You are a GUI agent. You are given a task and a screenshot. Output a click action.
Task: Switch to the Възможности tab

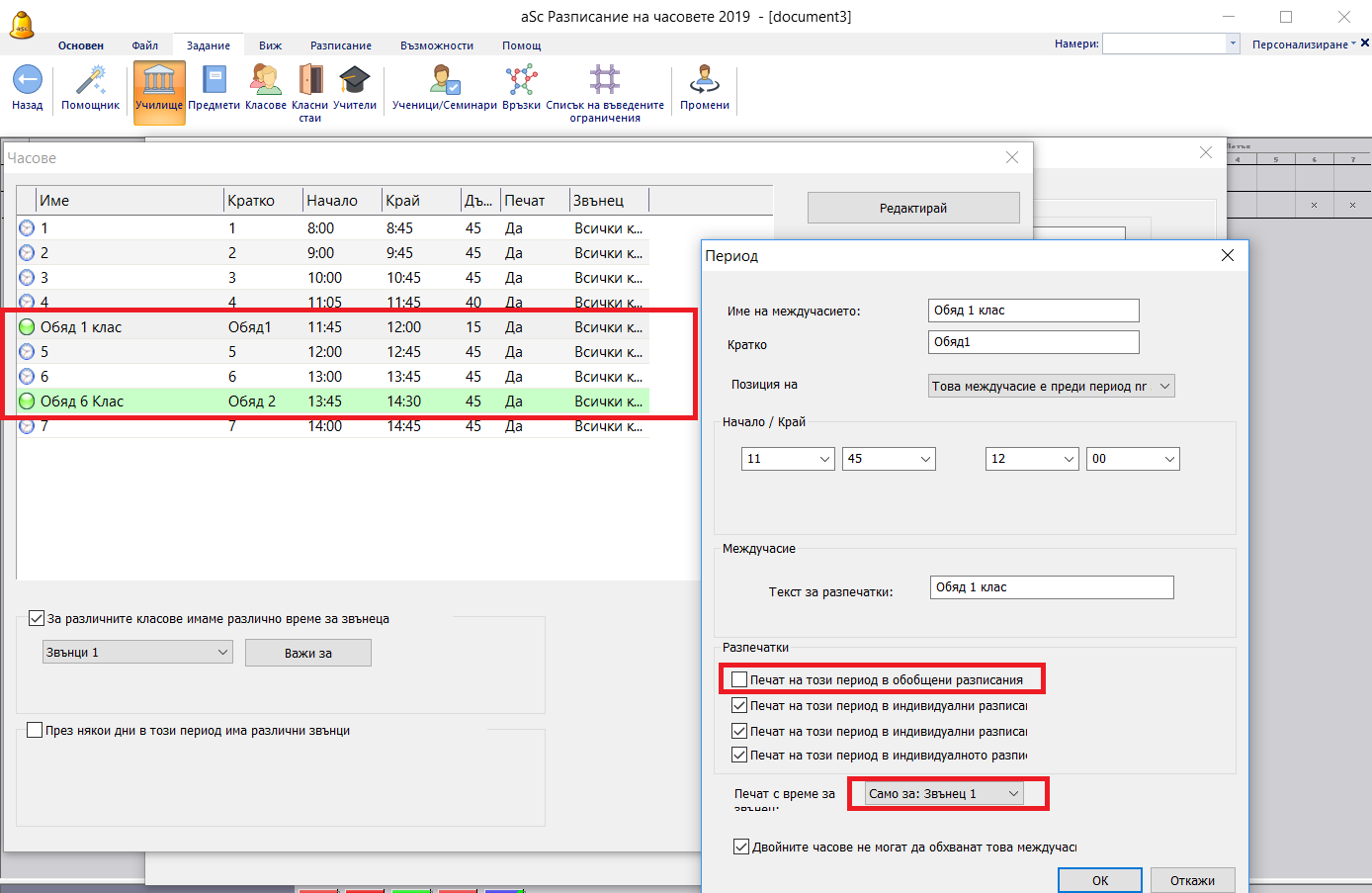pos(436,45)
